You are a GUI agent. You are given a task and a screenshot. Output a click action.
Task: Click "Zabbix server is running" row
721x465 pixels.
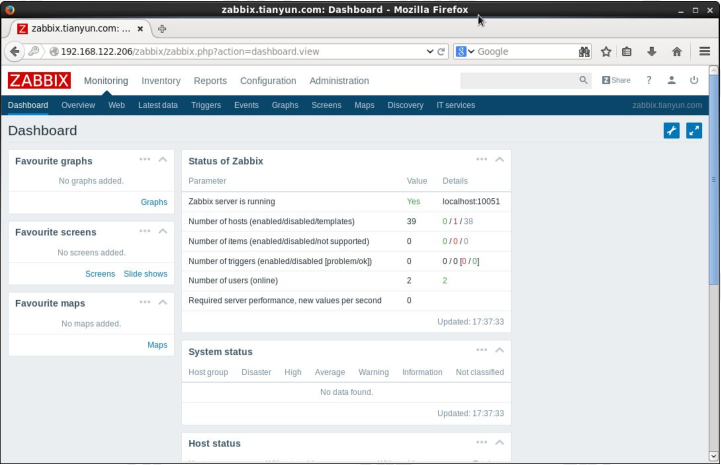click(346, 201)
